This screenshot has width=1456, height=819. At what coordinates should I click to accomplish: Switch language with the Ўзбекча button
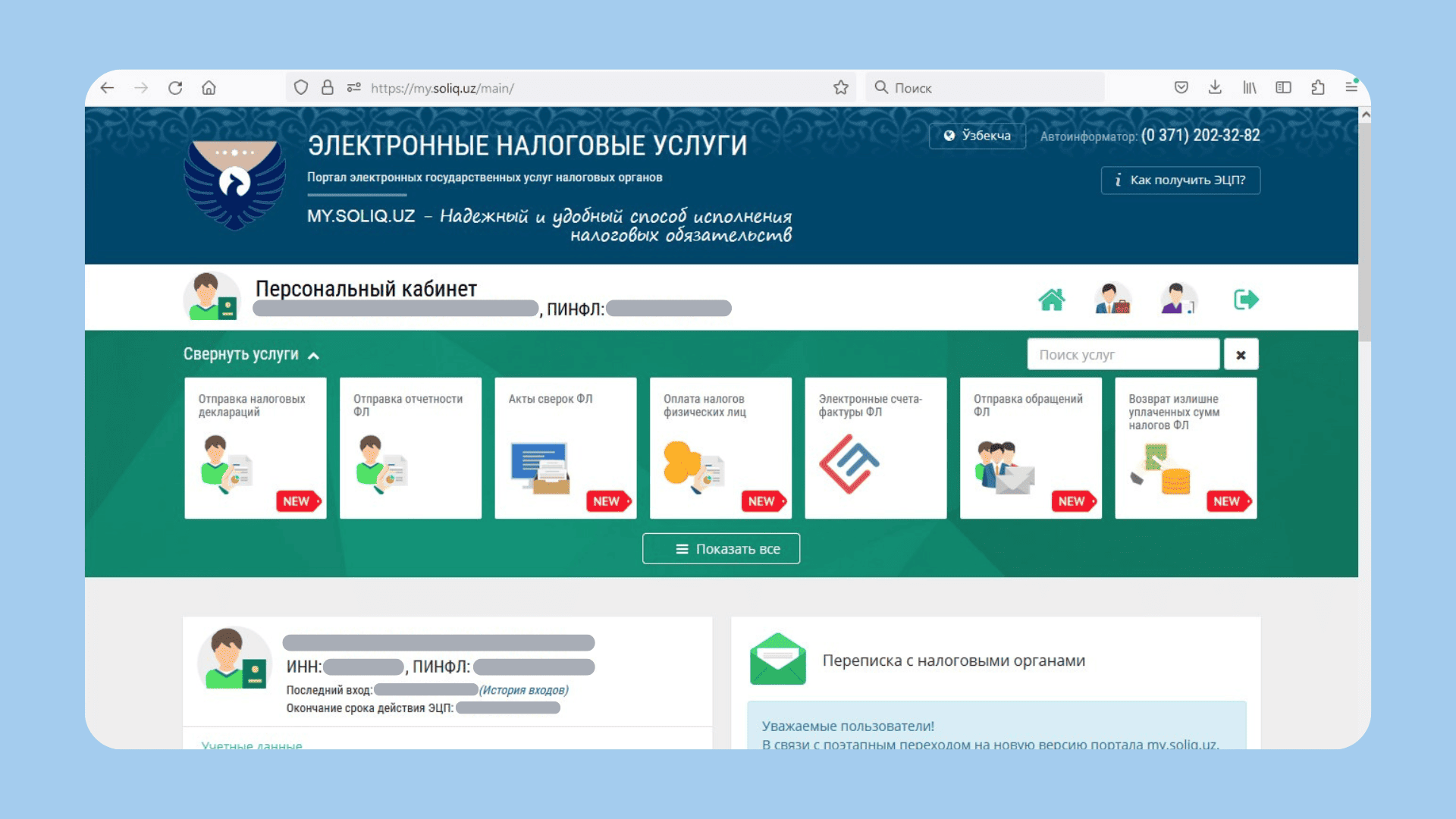pyautogui.click(x=977, y=136)
